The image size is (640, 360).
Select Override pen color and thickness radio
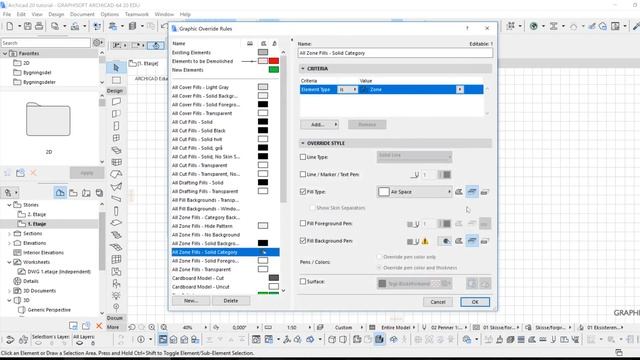click(379, 268)
